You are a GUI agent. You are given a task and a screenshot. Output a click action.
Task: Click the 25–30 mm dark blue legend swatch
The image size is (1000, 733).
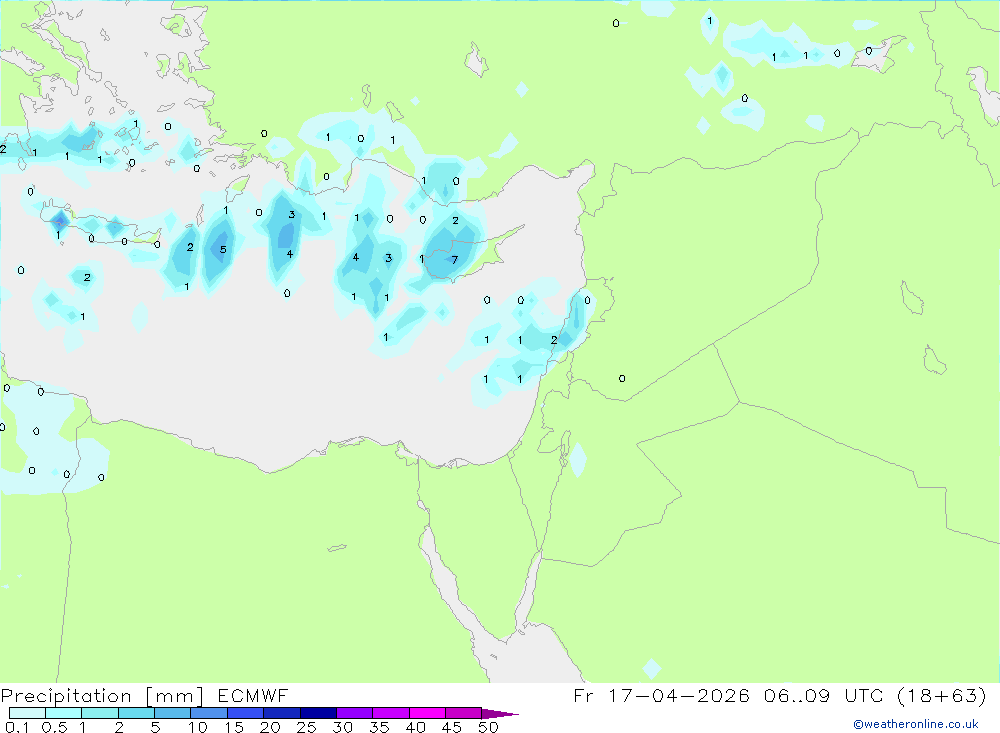pyautogui.click(x=318, y=713)
